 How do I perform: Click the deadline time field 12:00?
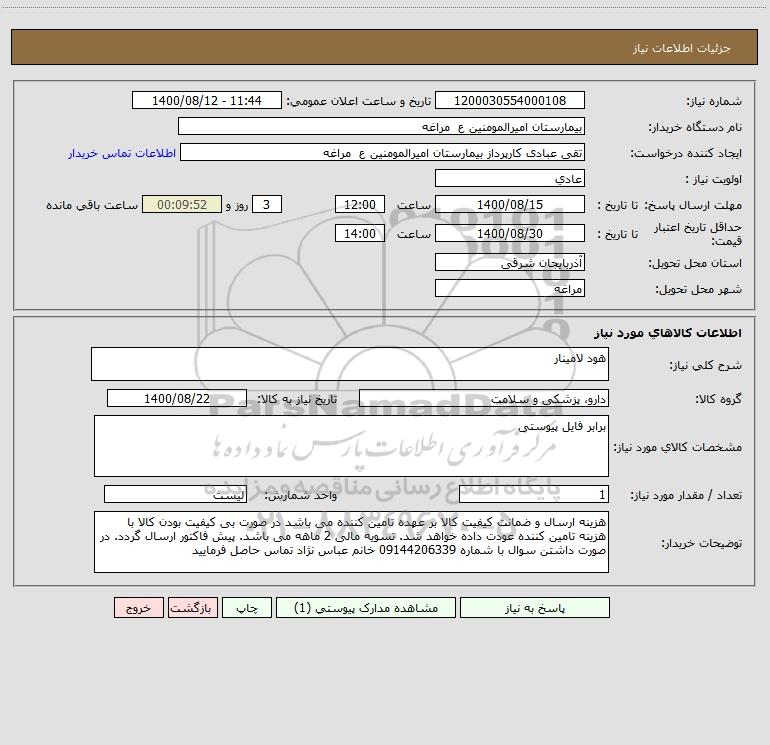tap(359, 204)
